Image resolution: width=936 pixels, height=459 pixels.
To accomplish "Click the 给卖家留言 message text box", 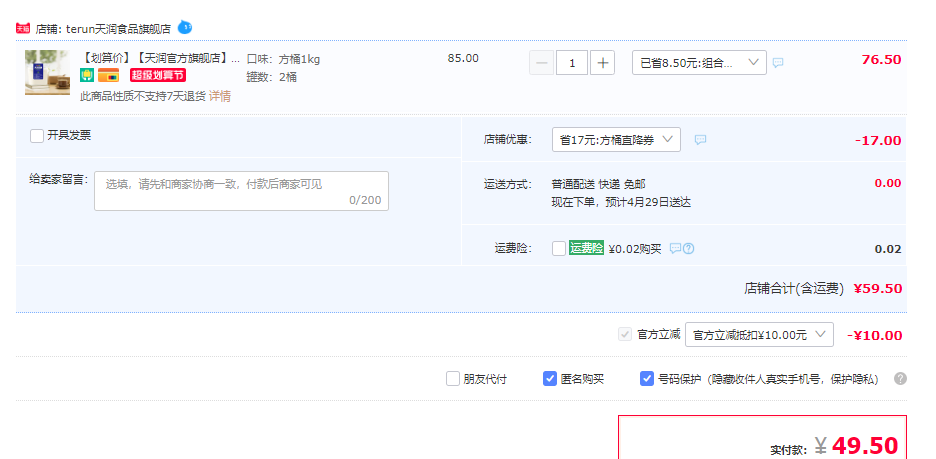I will tap(241, 191).
